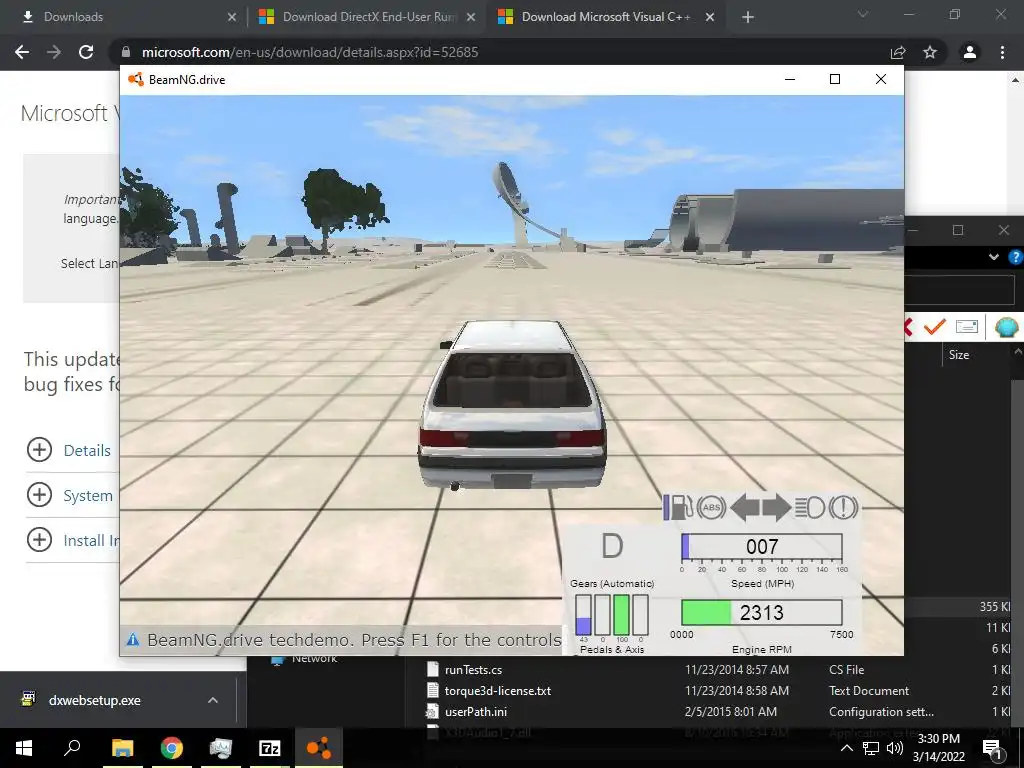
Task: Click the Speed MPH gauge bar
Action: 761,547
